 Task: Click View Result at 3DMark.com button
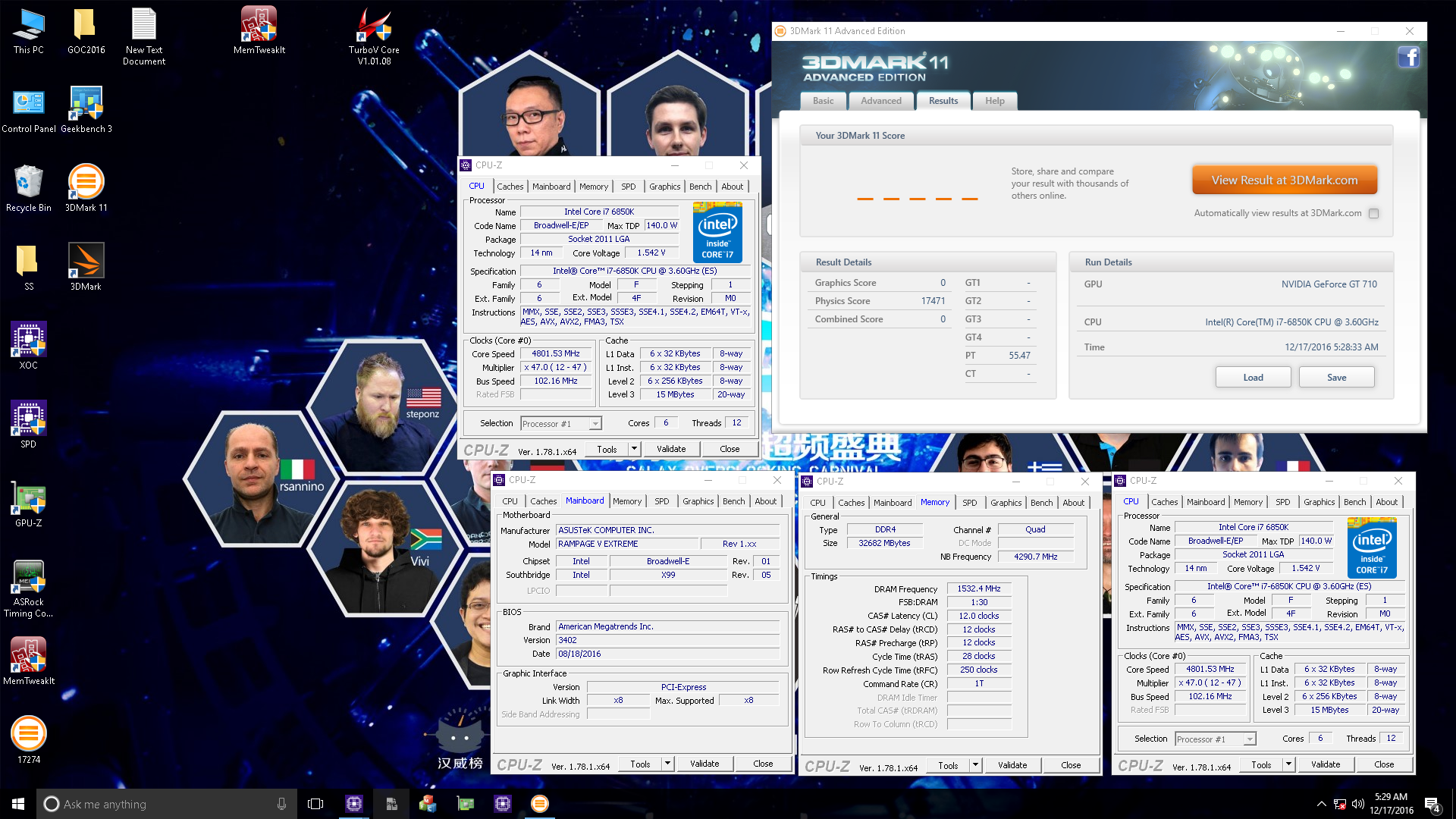[1285, 180]
